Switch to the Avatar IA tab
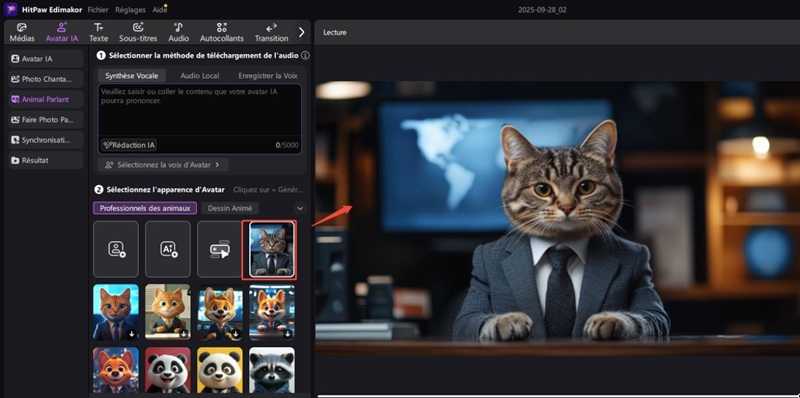800x398 pixels. (x=62, y=33)
